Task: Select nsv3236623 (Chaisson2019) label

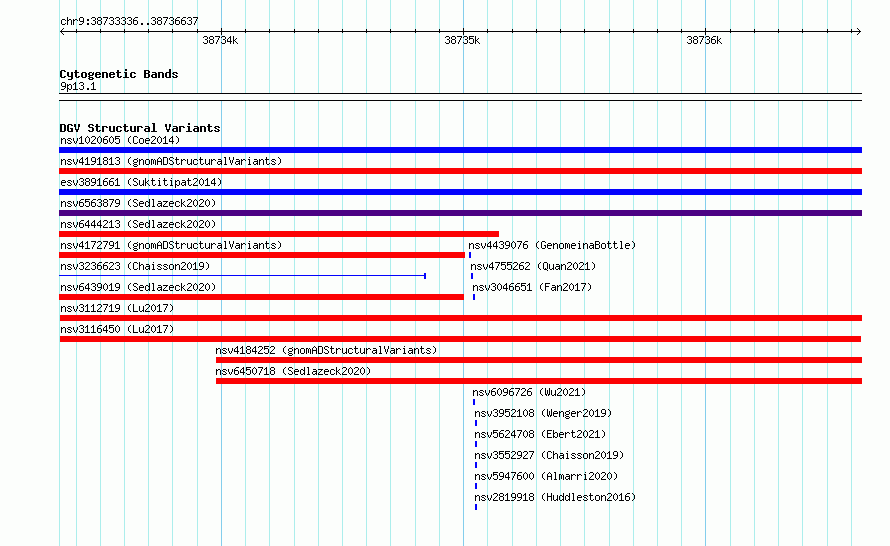Action: point(135,266)
